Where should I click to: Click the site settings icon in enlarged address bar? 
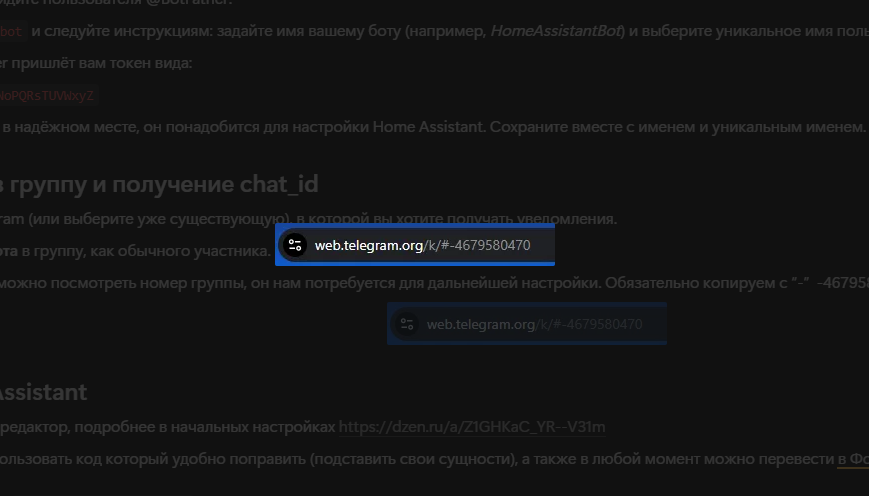[x=295, y=245]
